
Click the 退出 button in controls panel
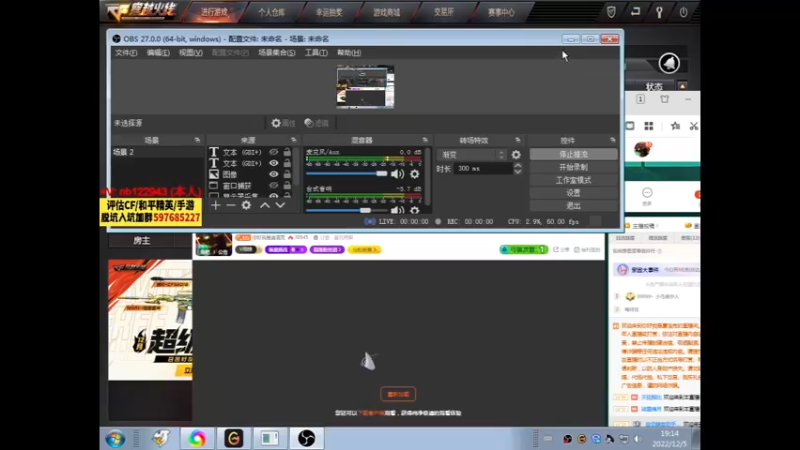573,206
